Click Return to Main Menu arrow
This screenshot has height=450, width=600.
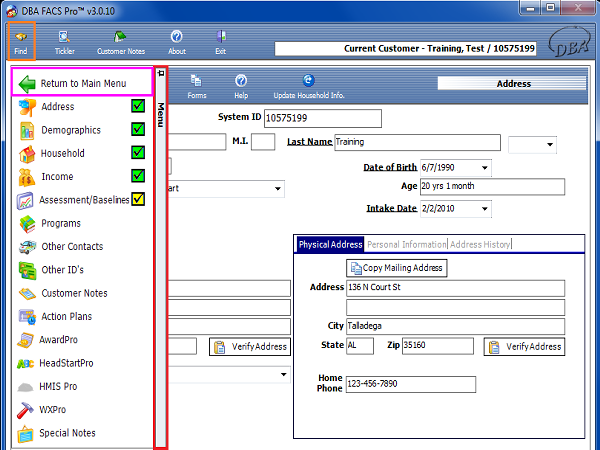(27, 83)
